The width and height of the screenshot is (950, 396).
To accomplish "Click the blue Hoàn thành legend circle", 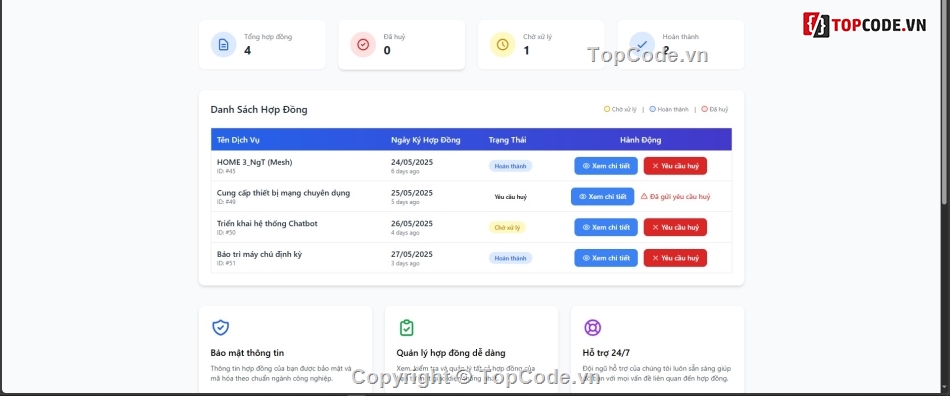I will click(653, 110).
